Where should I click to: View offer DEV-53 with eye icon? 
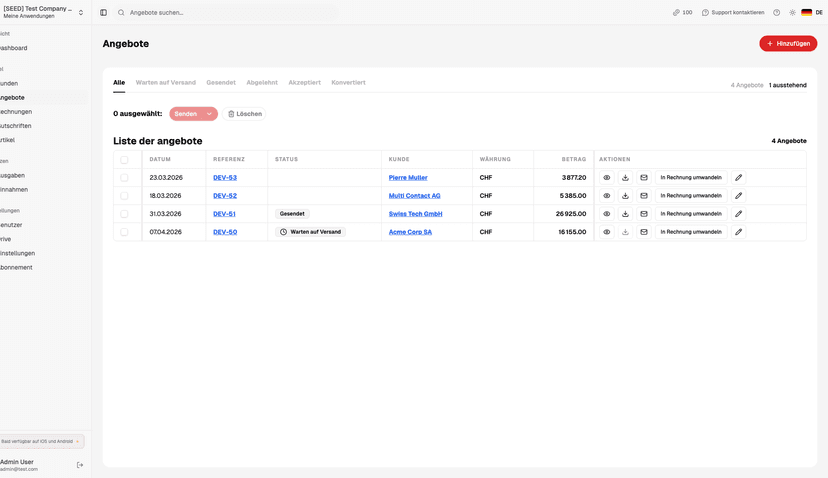[606, 178]
